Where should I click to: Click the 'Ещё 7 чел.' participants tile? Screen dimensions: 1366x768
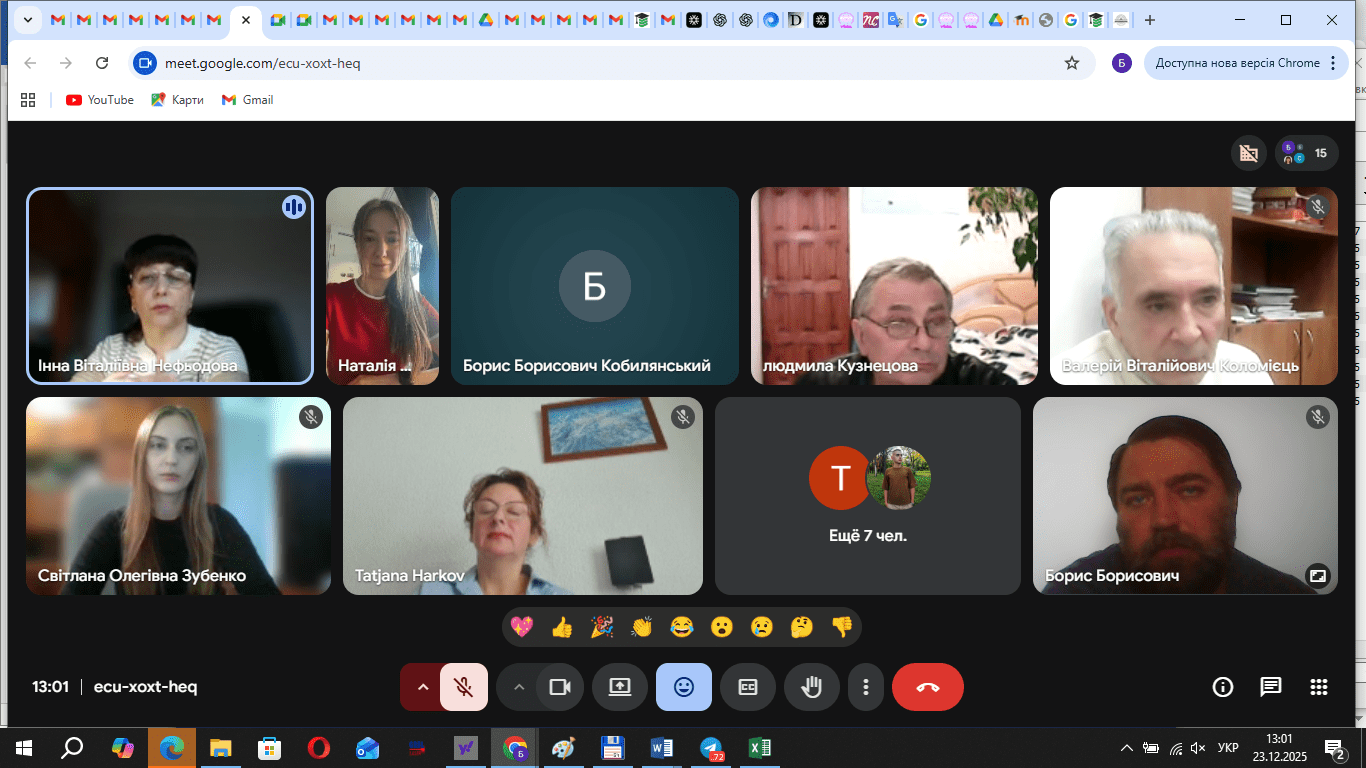pyautogui.click(x=867, y=496)
